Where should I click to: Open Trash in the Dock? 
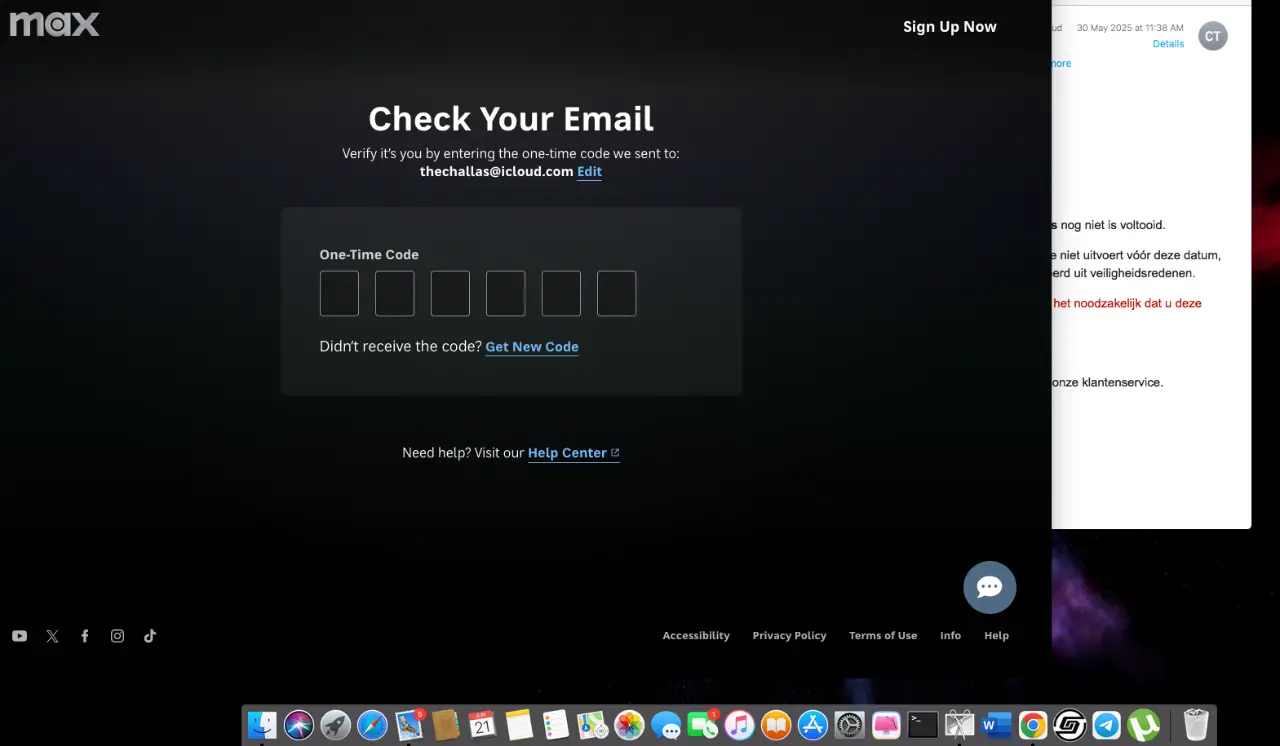(1196, 724)
